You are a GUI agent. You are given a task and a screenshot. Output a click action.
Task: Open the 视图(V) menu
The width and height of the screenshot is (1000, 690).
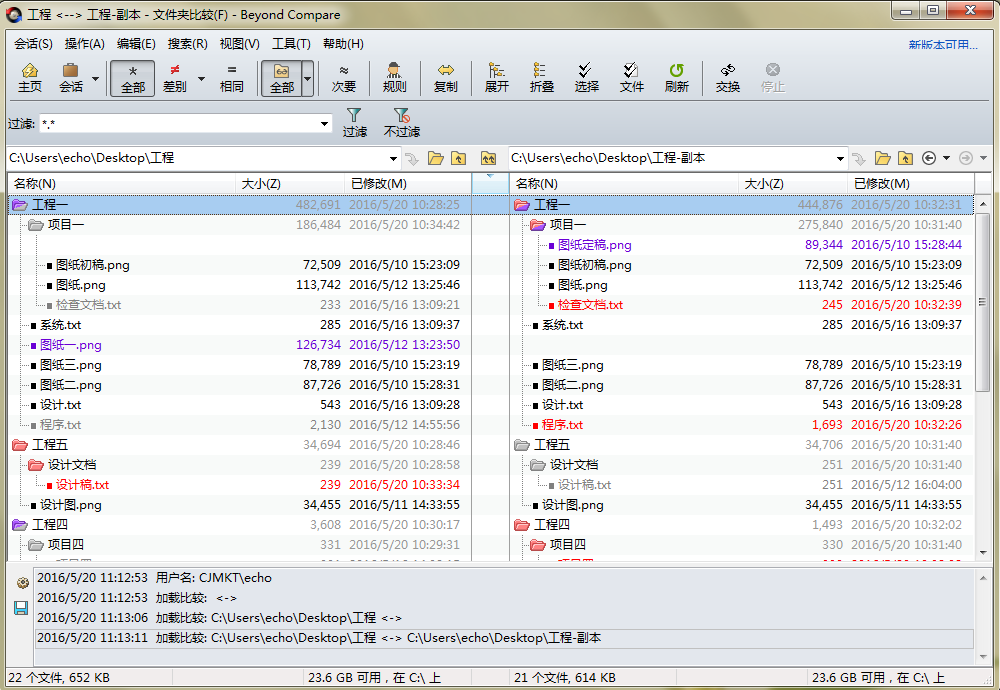[x=239, y=43]
